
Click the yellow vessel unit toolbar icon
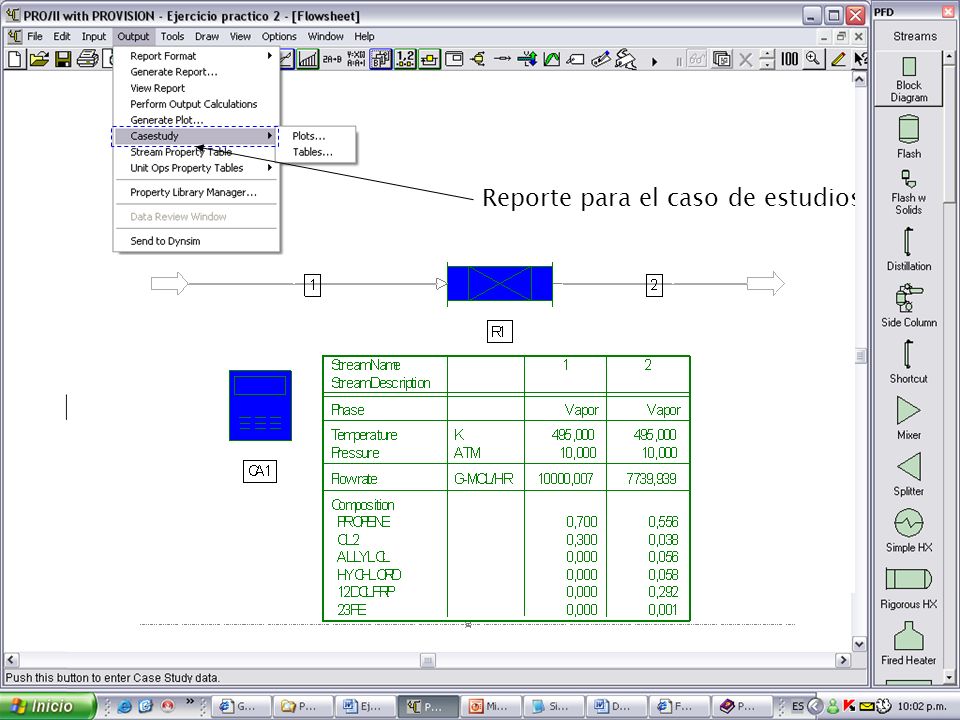pos(478,59)
